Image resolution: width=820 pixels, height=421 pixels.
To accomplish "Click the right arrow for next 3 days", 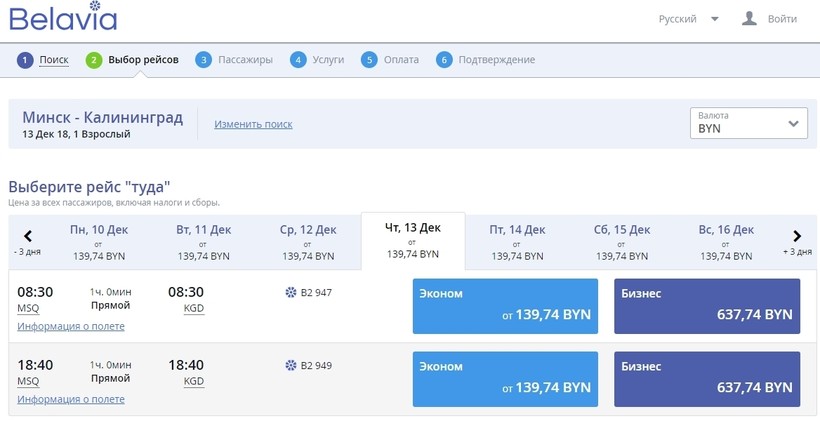I will (797, 237).
